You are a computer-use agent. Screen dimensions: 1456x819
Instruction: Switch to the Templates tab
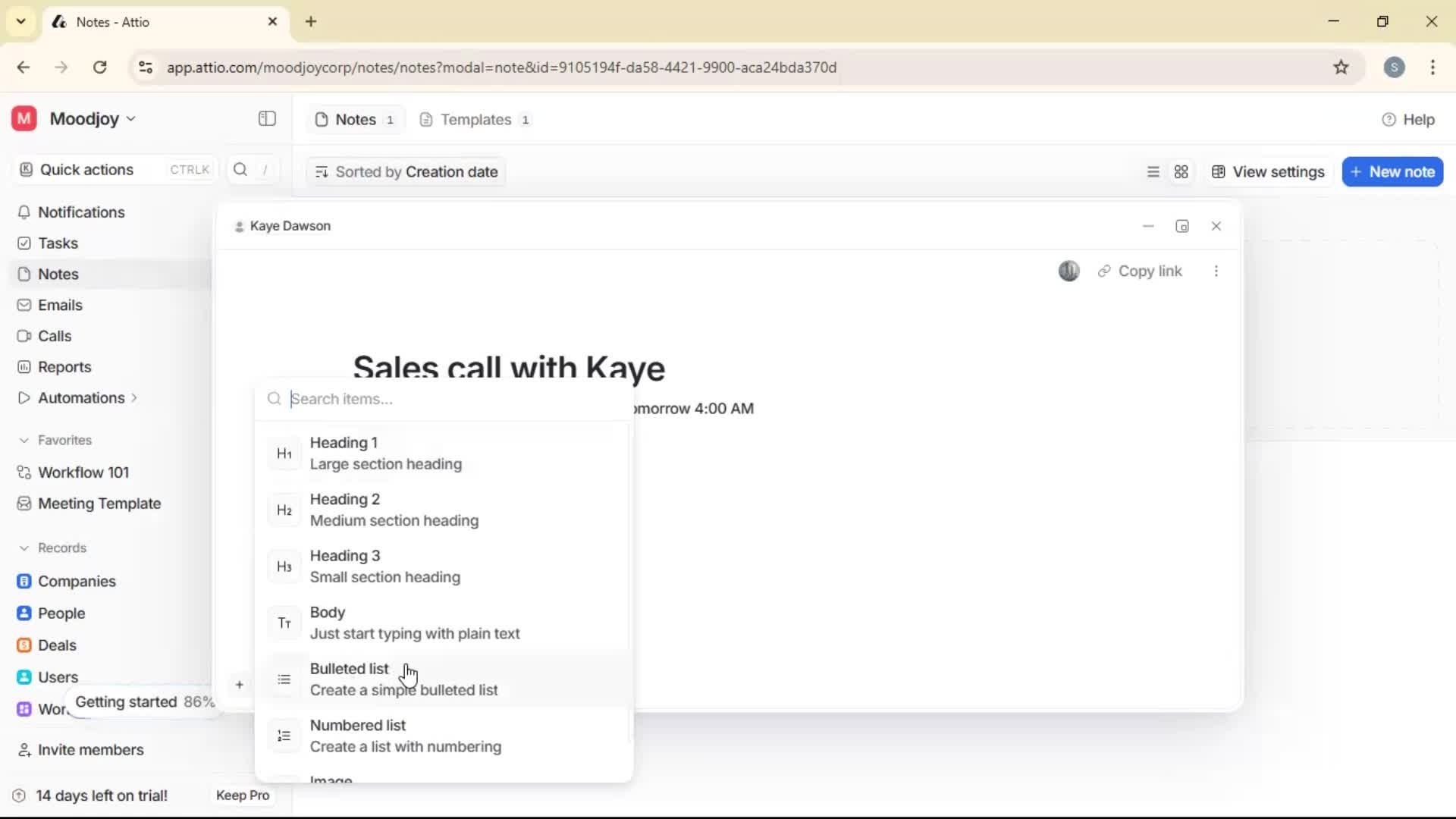coord(474,119)
